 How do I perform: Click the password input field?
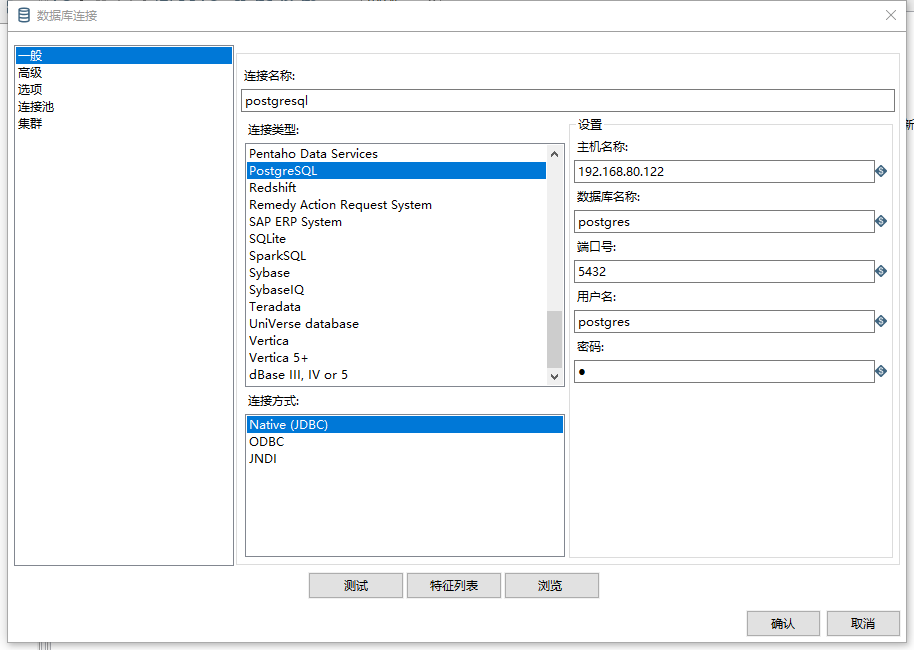point(724,372)
